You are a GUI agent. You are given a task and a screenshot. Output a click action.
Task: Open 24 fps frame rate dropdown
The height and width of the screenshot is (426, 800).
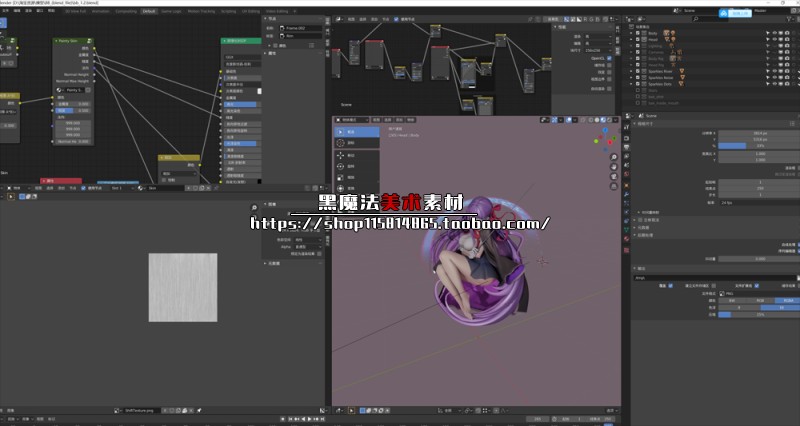pyautogui.click(x=759, y=203)
